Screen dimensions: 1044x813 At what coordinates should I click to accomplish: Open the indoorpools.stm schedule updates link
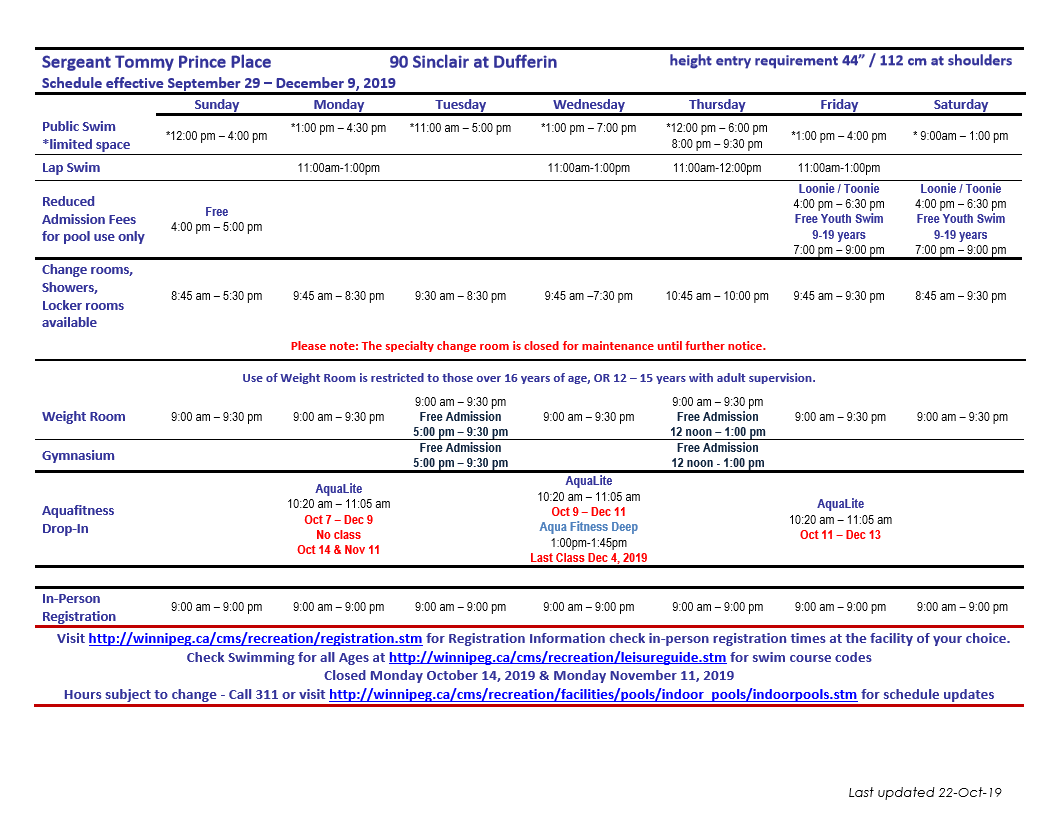(592, 694)
